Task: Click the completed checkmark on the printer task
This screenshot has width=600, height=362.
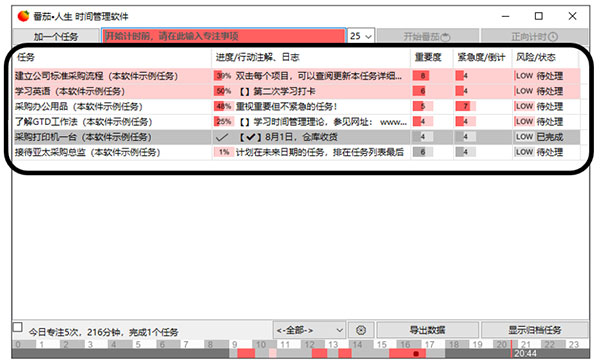Action: pos(222,137)
